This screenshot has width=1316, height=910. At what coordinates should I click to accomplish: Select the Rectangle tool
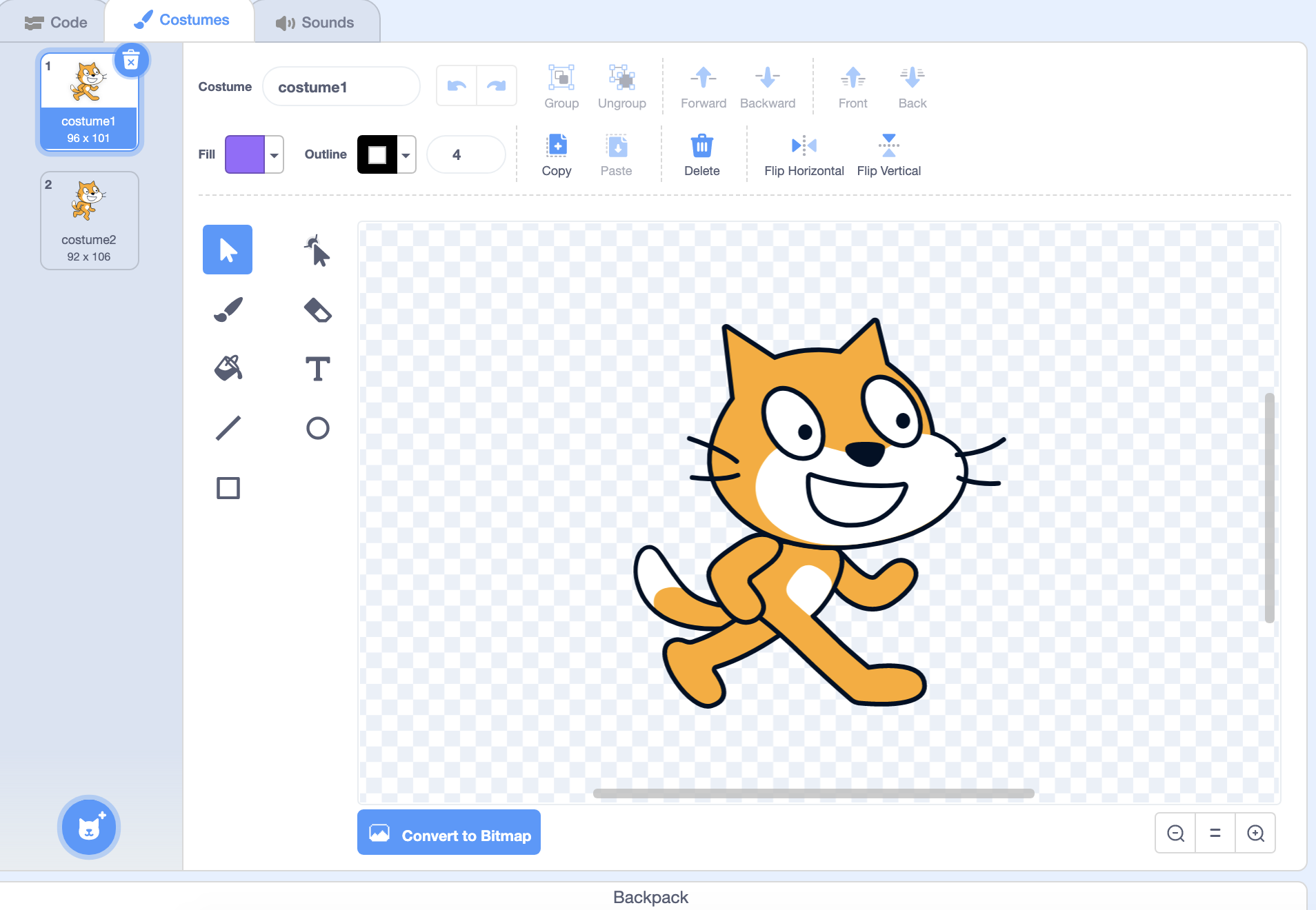228,487
